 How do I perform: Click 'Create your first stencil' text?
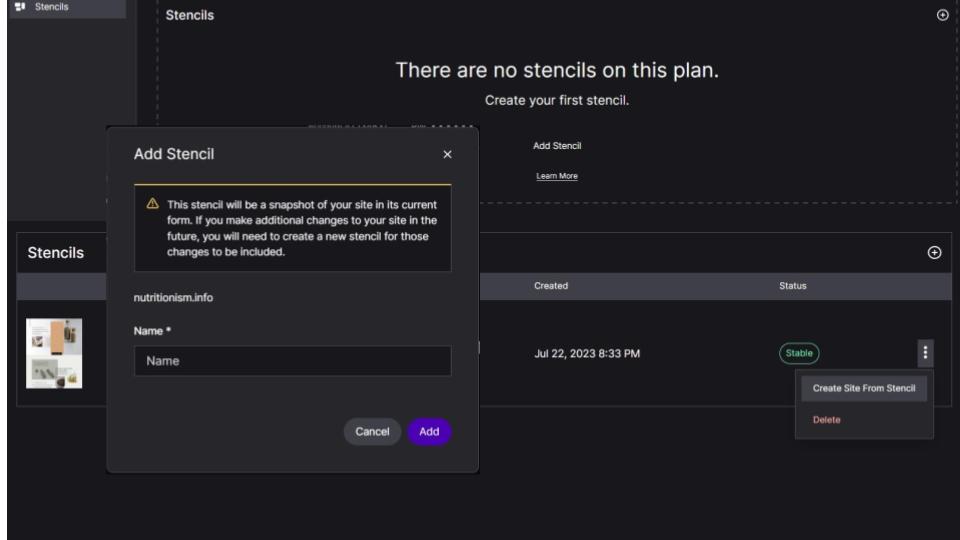coord(557,100)
